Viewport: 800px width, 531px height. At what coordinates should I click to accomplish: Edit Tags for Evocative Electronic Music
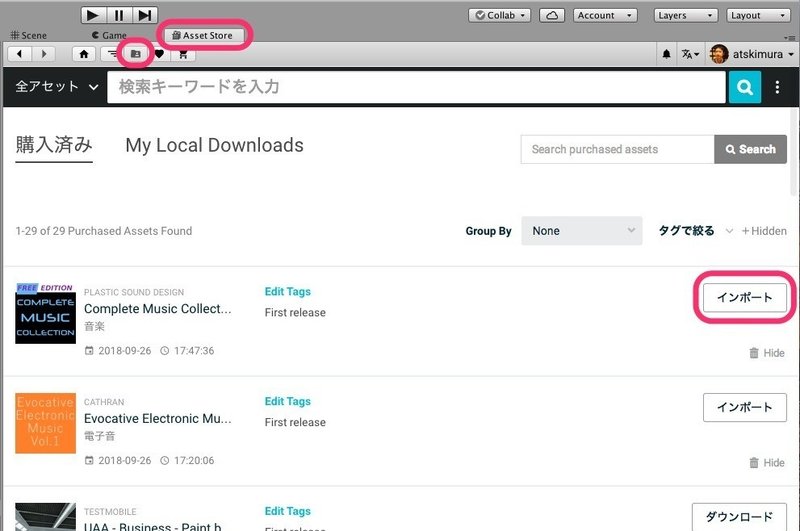pyautogui.click(x=288, y=401)
